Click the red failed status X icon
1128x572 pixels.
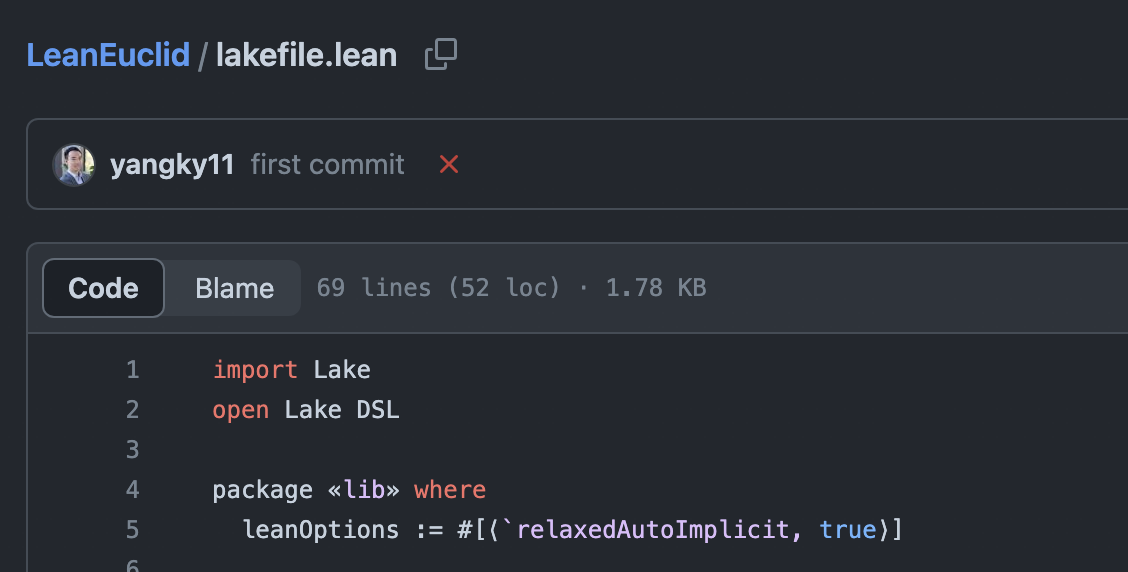[x=449, y=165]
